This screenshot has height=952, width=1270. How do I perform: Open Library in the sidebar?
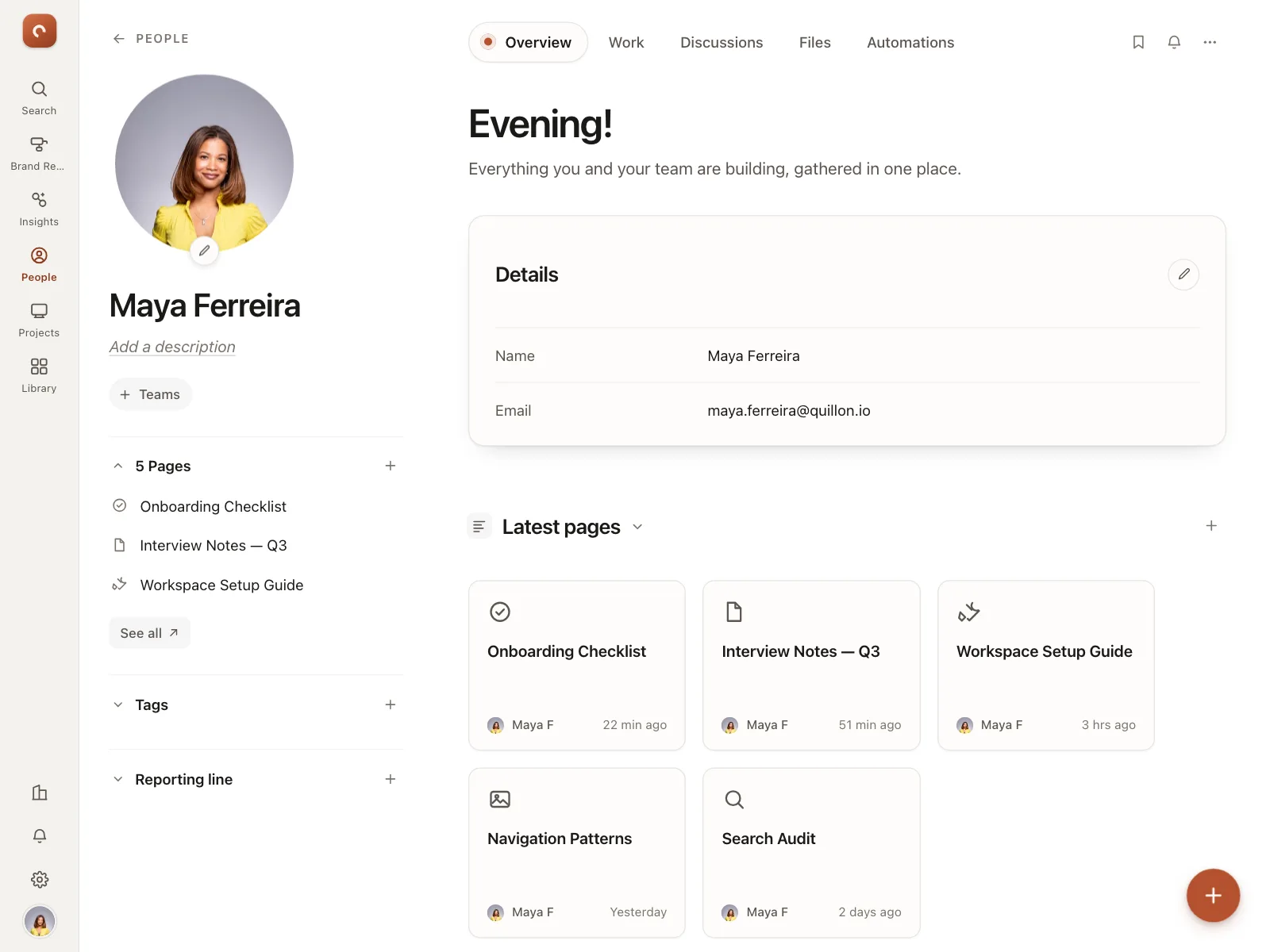pos(39,376)
